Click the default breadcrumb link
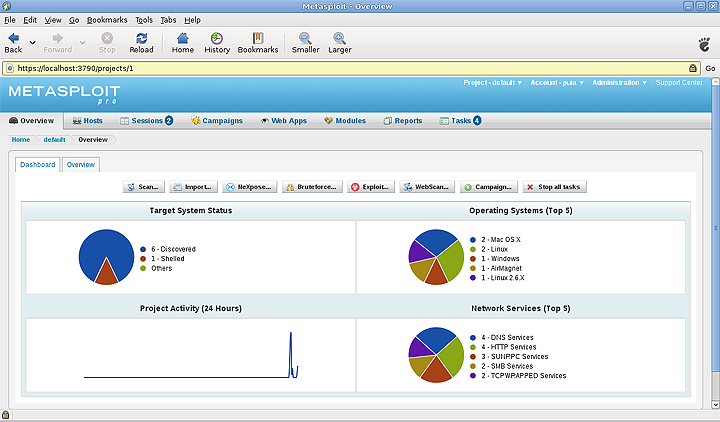The height and width of the screenshot is (422, 720). [x=54, y=140]
